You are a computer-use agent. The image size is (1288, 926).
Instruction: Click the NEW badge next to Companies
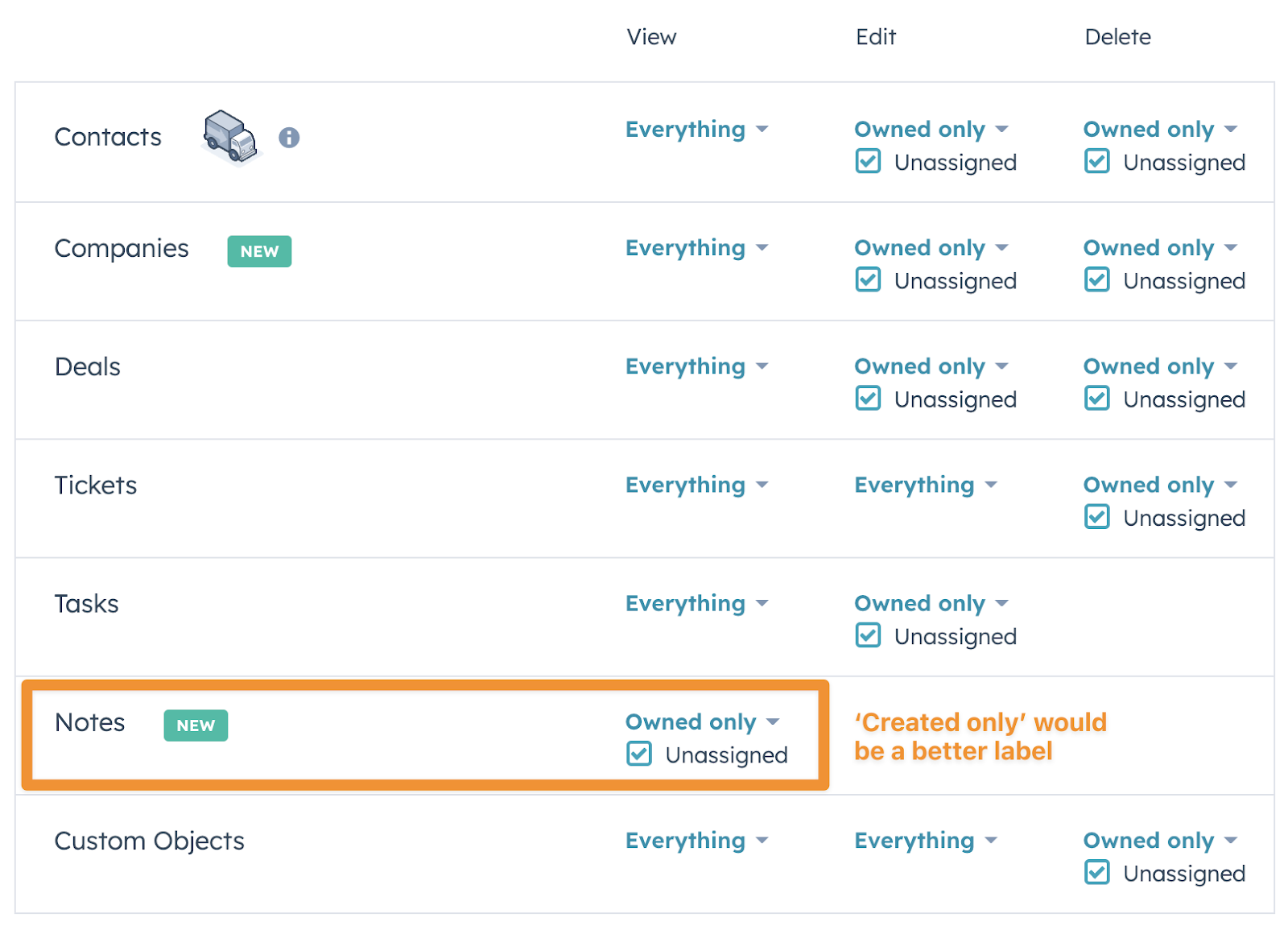(x=259, y=251)
